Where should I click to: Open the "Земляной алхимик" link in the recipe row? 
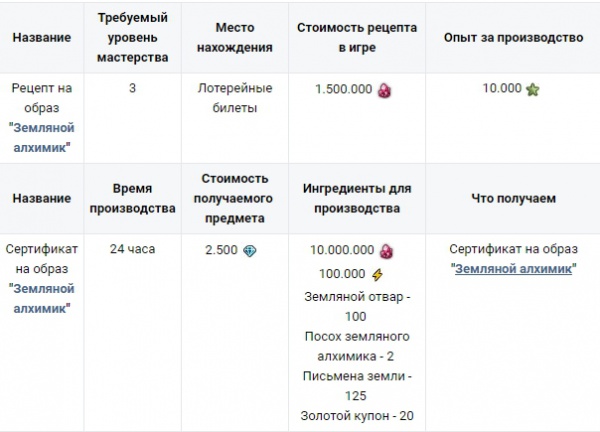click(42, 139)
